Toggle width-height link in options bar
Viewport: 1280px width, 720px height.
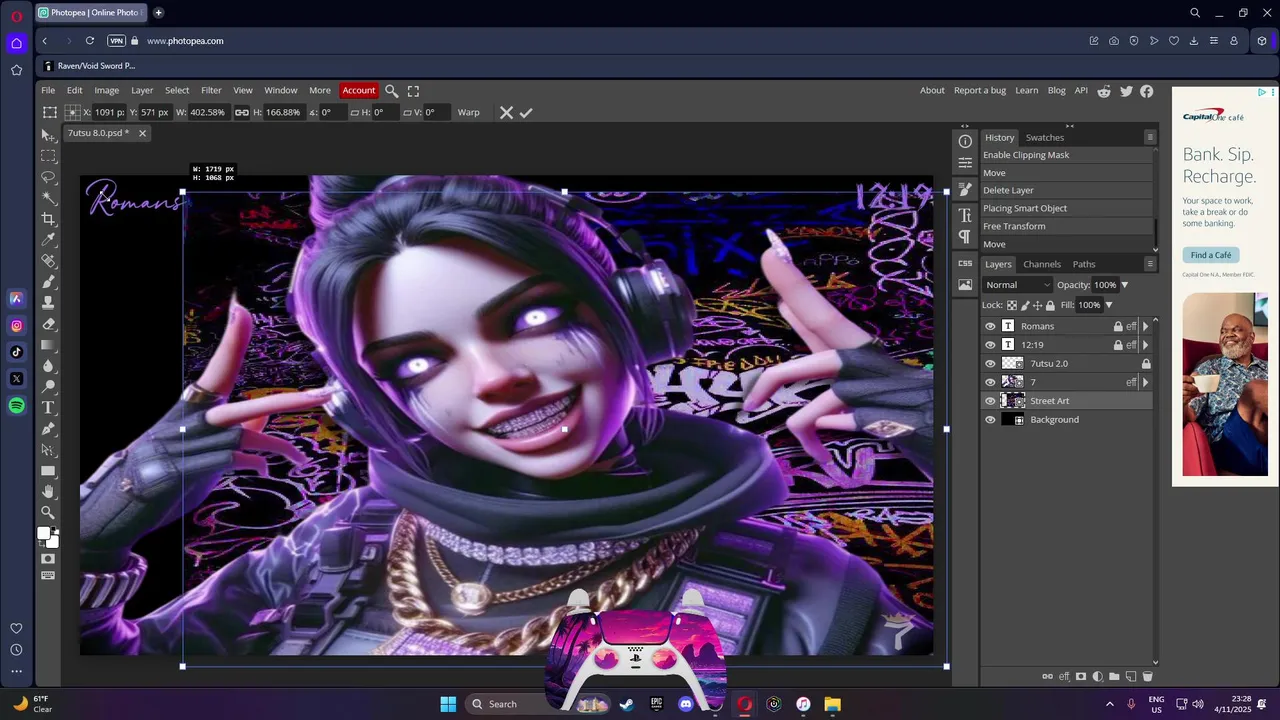[x=241, y=113]
